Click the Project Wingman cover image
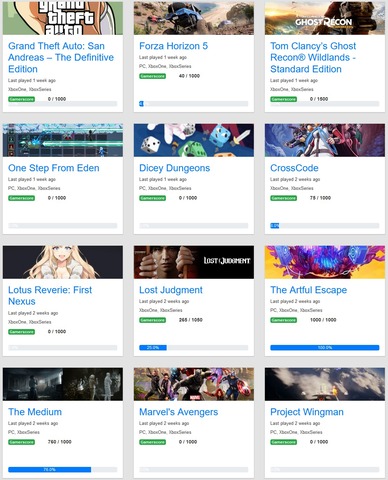The width and height of the screenshot is (388, 480). (x=325, y=384)
